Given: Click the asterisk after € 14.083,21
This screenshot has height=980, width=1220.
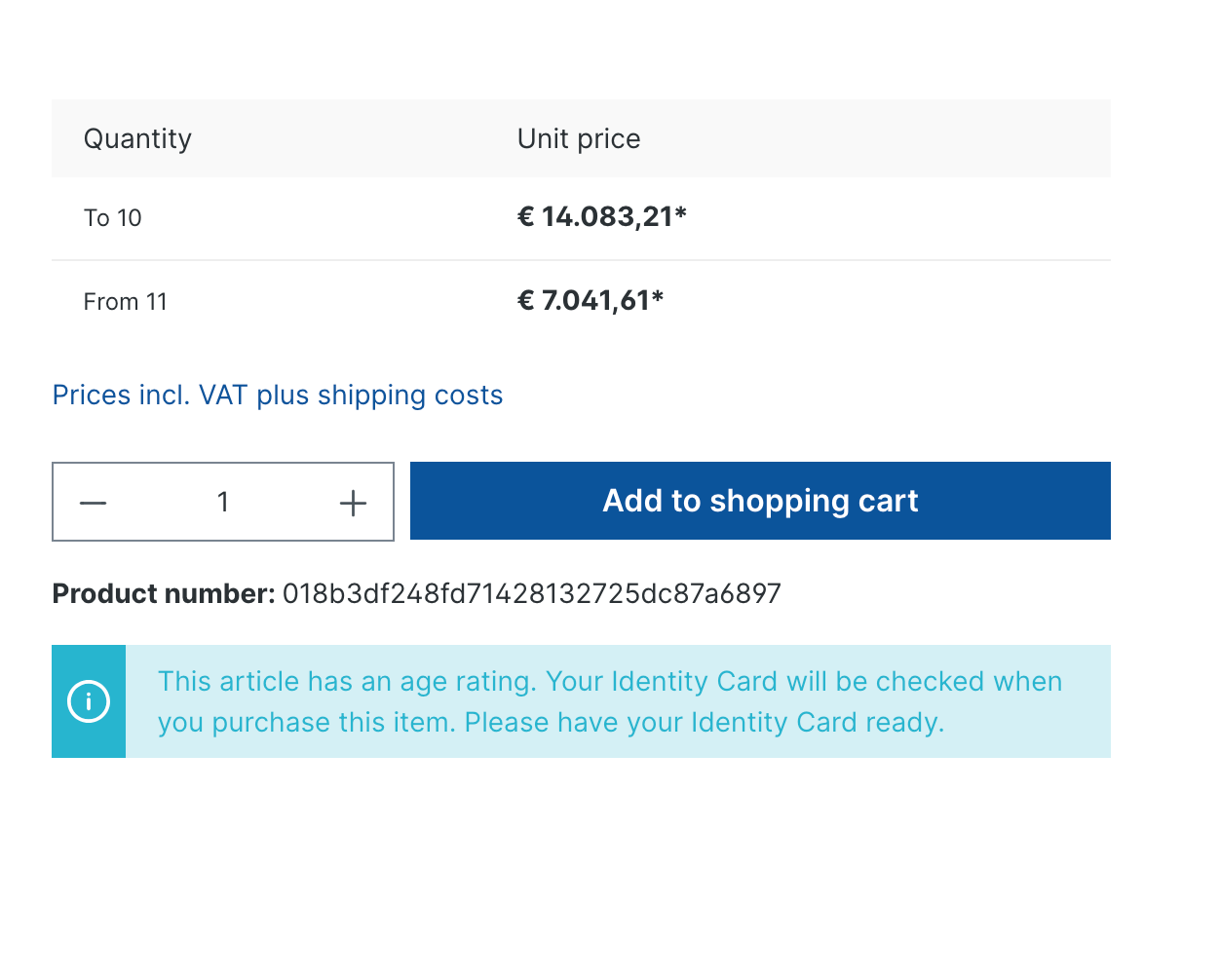Looking at the screenshot, I should click(681, 212).
